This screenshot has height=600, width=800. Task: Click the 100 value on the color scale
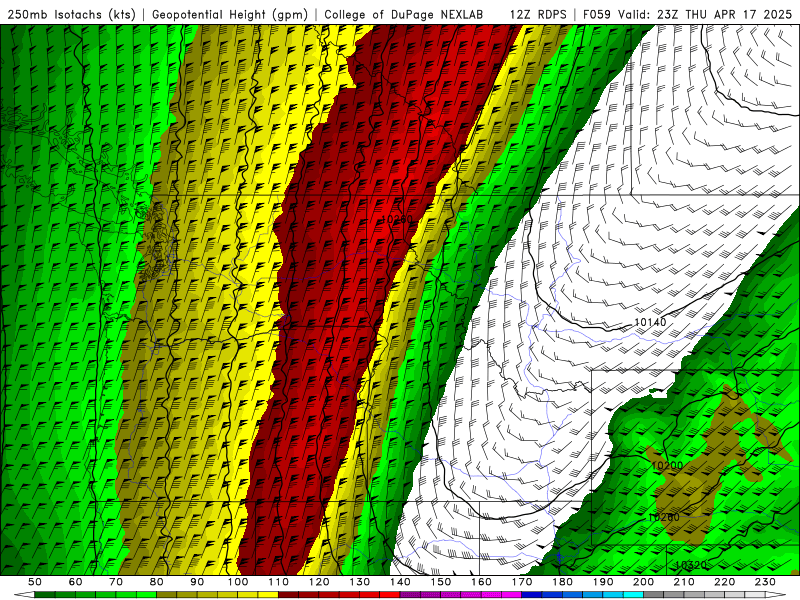(238, 582)
